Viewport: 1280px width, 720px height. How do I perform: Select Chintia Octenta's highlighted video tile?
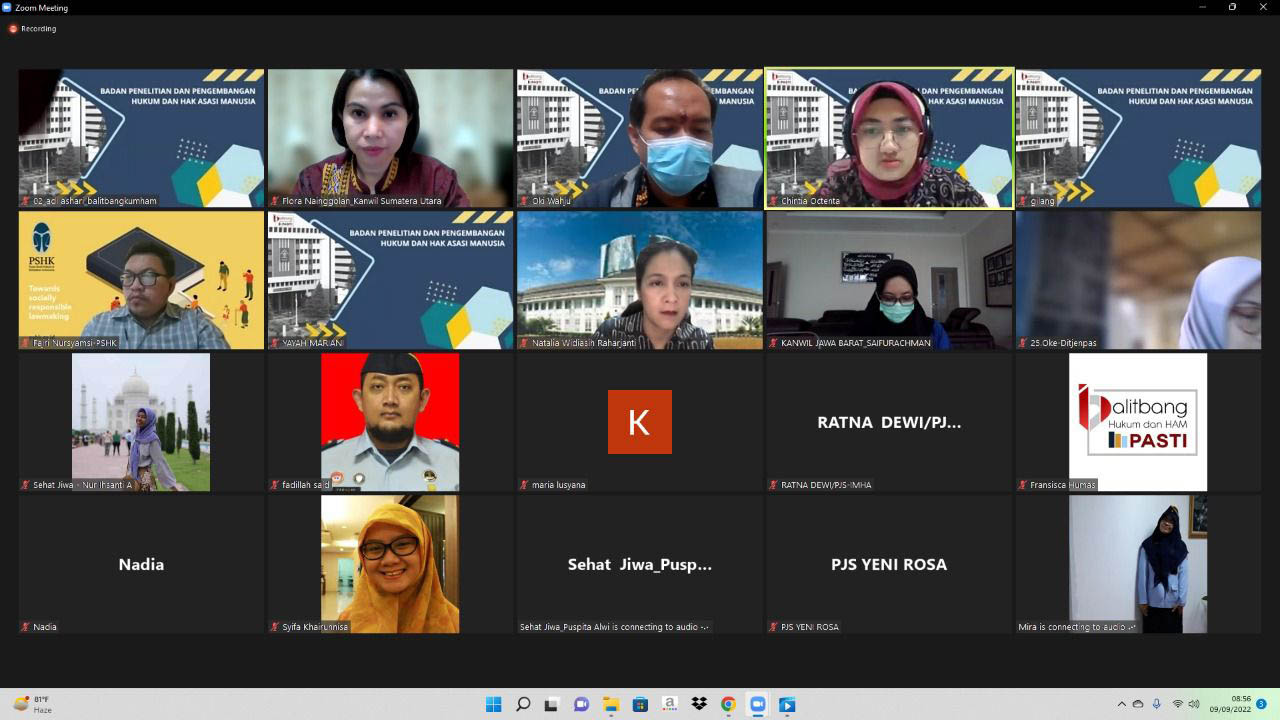point(889,138)
